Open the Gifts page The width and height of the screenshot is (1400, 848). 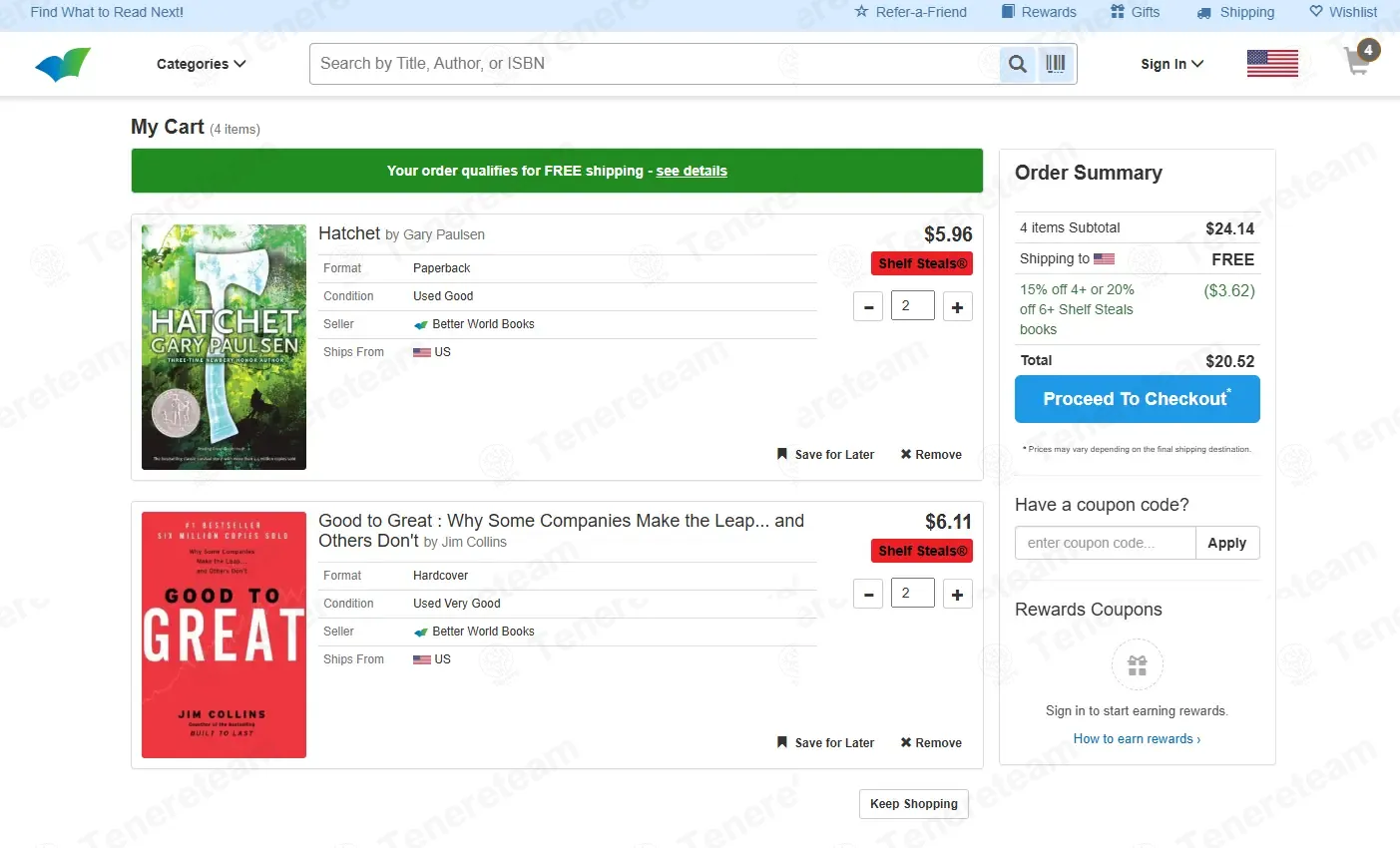click(x=1136, y=12)
